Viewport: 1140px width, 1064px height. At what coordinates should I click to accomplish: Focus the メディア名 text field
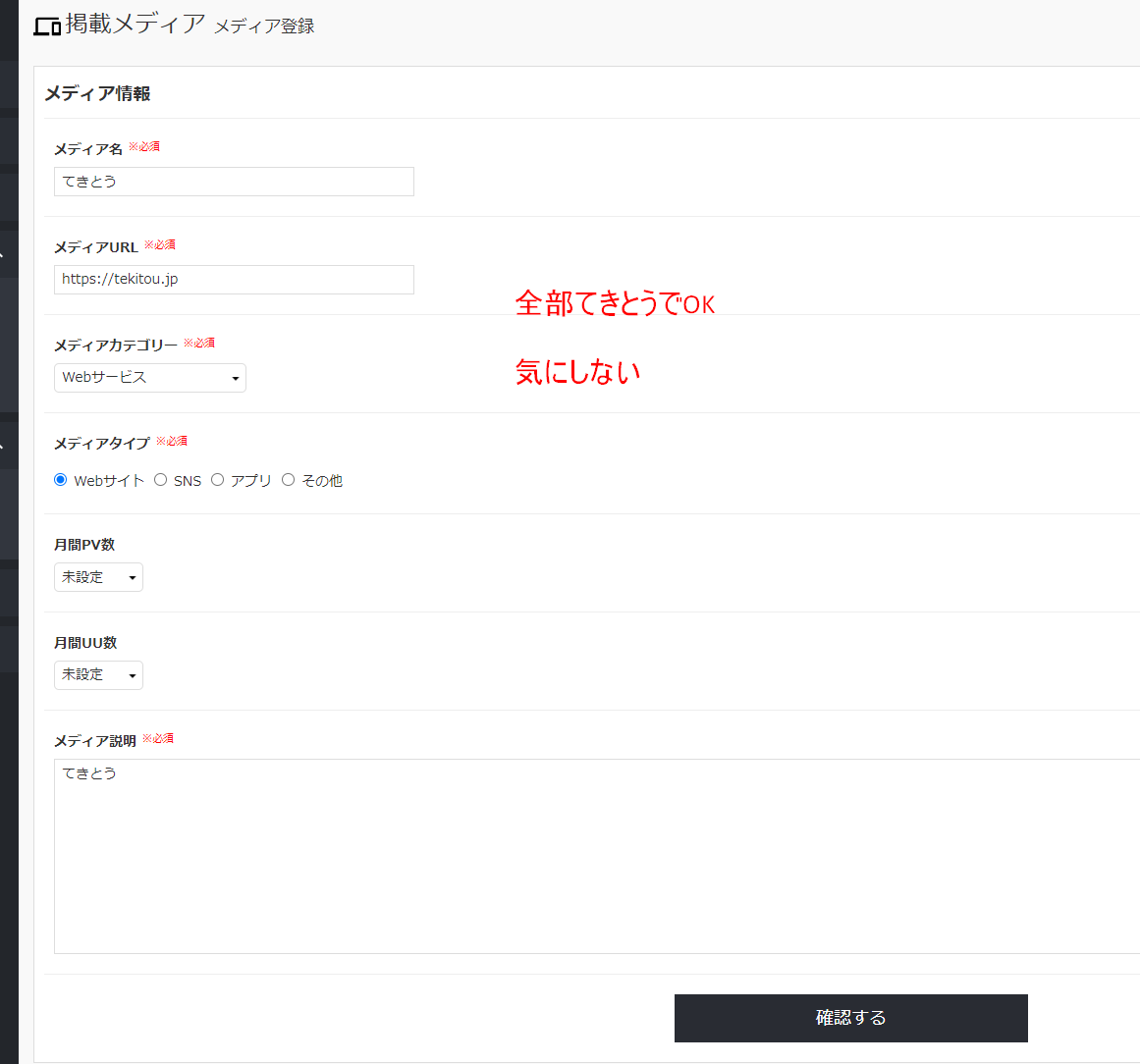234,182
